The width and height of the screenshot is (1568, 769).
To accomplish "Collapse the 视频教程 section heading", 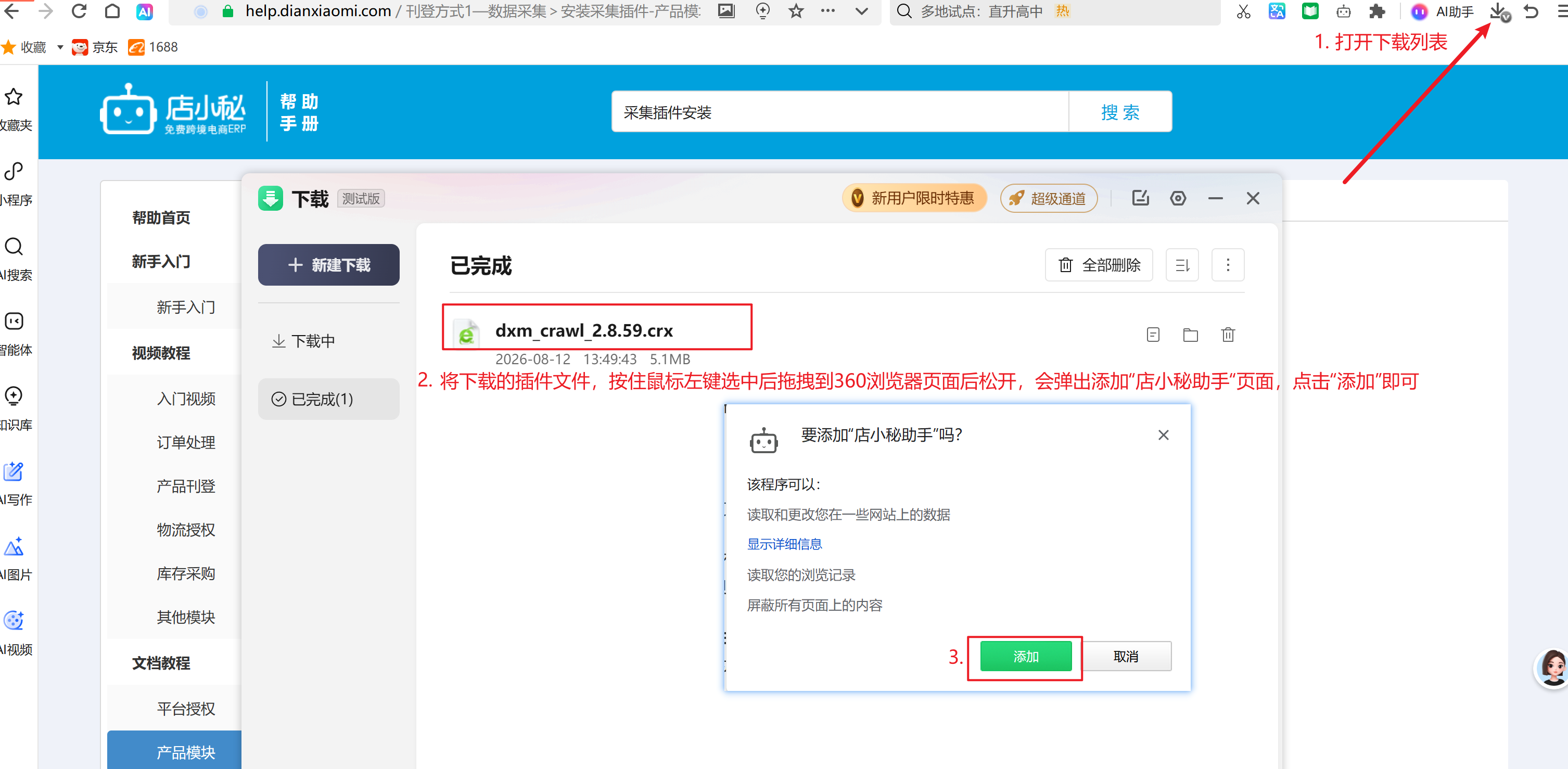I will point(161,353).
